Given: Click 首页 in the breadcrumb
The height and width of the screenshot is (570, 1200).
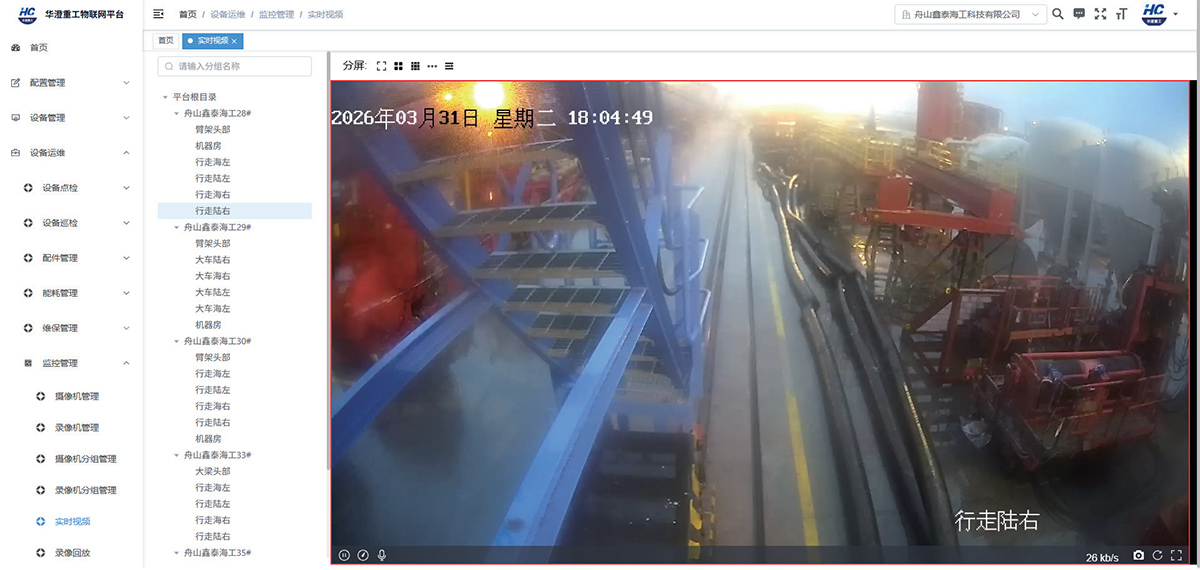Looking at the screenshot, I should pos(188,15).
